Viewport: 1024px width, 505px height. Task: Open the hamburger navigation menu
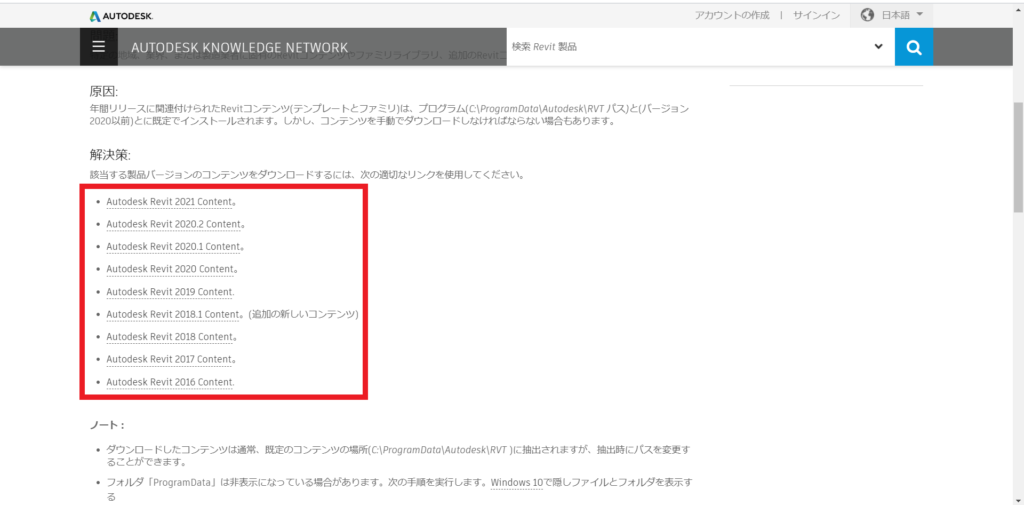pos(99,47)
